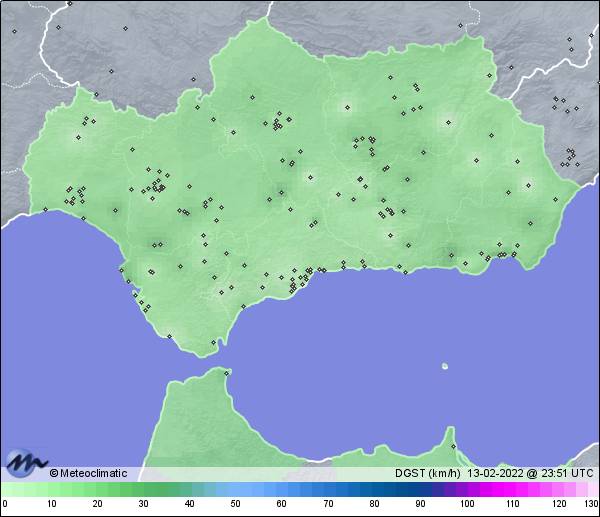This screenshot has width=600, height=517.
Task: Click the 80 value on the scale
Action: point(374,504)
